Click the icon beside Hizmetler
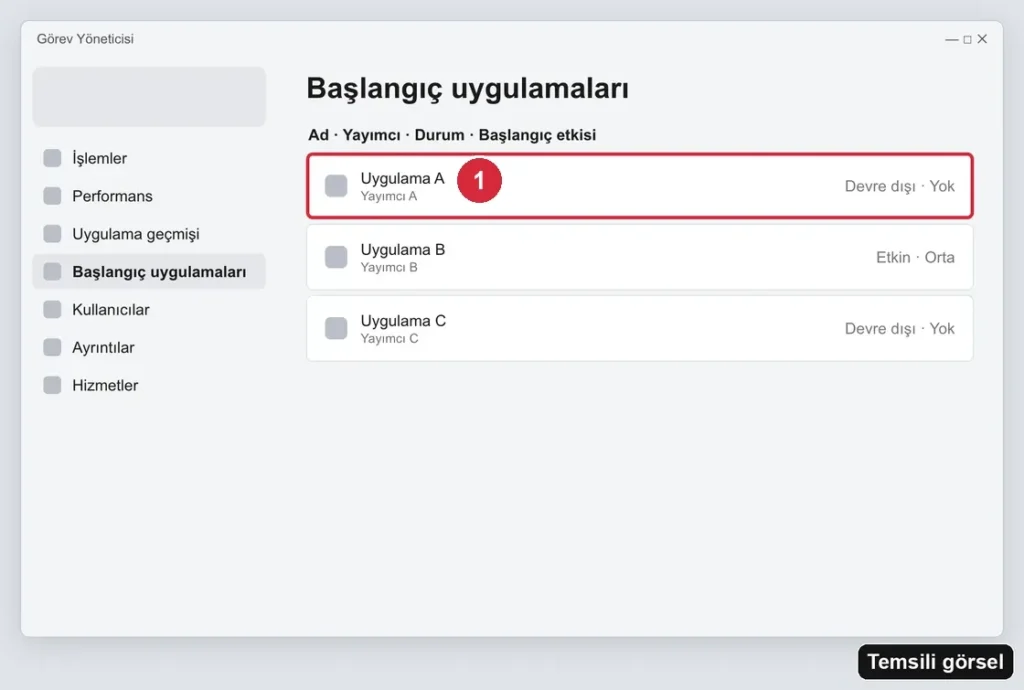Screen dimensions: 1024x690 [x=52, y=385]
